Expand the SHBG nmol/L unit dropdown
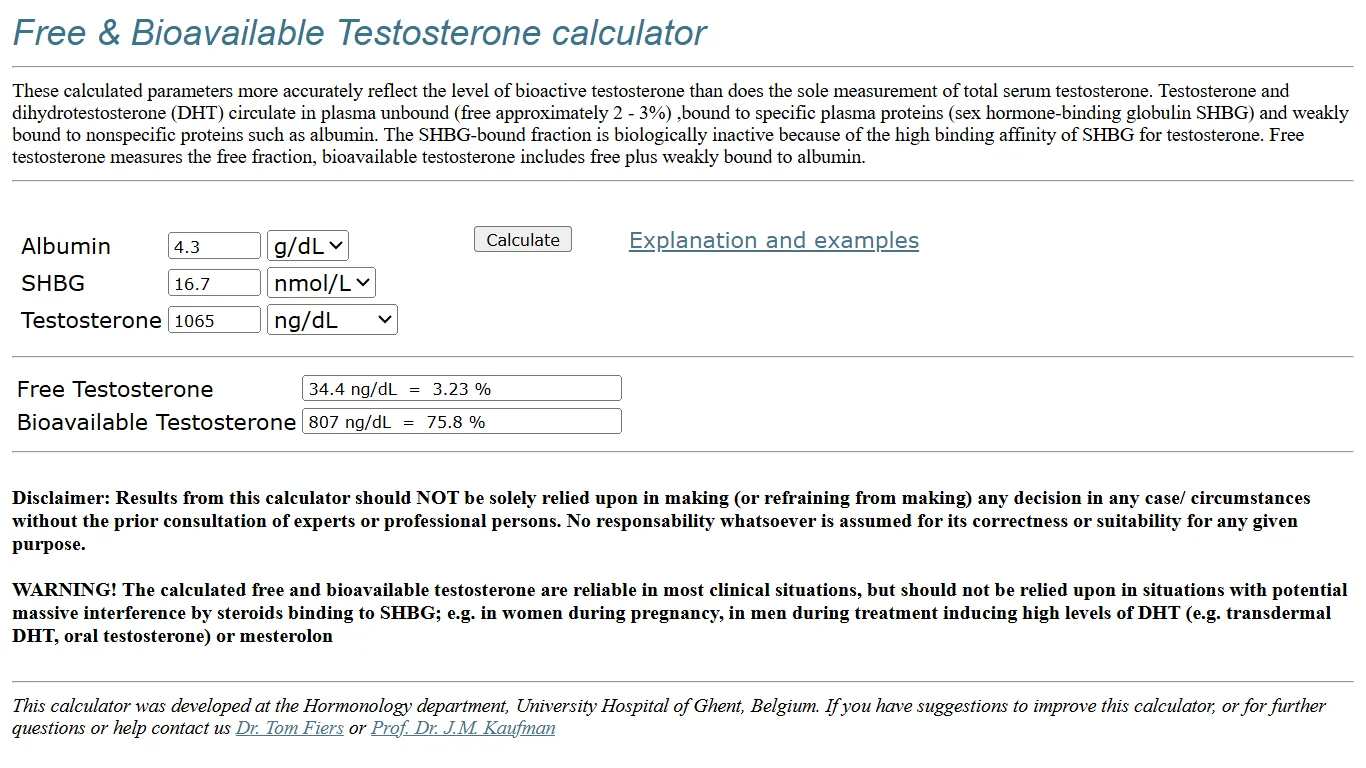The width and height of the screenshot is (1366, 768). pyautogui.click(x=321, y=283)
